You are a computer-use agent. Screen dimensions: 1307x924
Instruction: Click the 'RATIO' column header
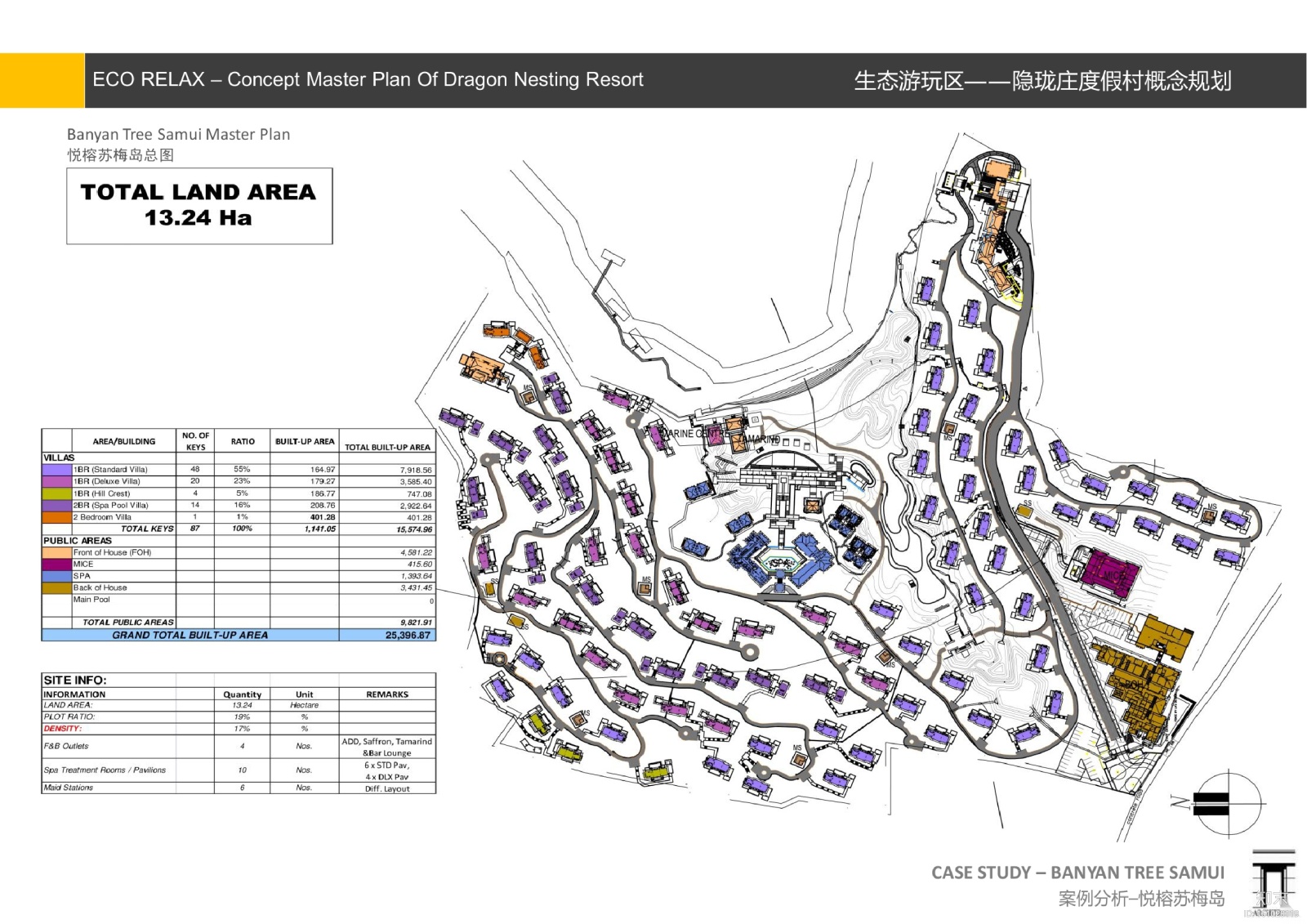point(243,441)
